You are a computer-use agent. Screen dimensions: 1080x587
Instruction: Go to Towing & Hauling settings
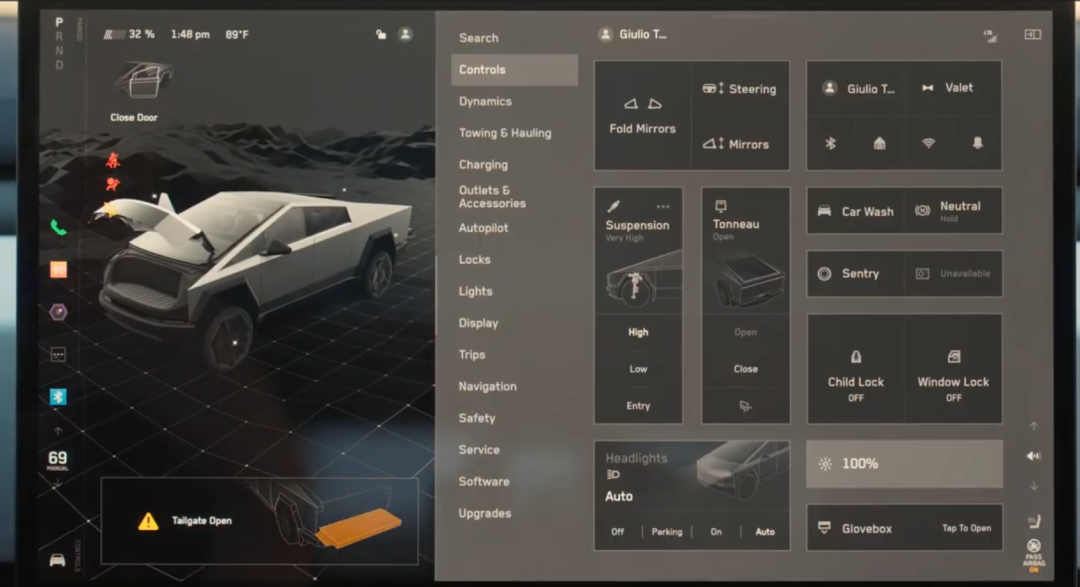(x=504, y=133)
